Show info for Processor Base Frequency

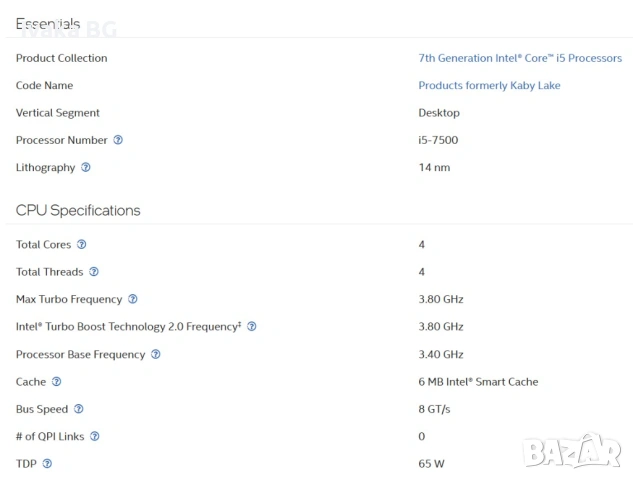[x=156, y=354]
